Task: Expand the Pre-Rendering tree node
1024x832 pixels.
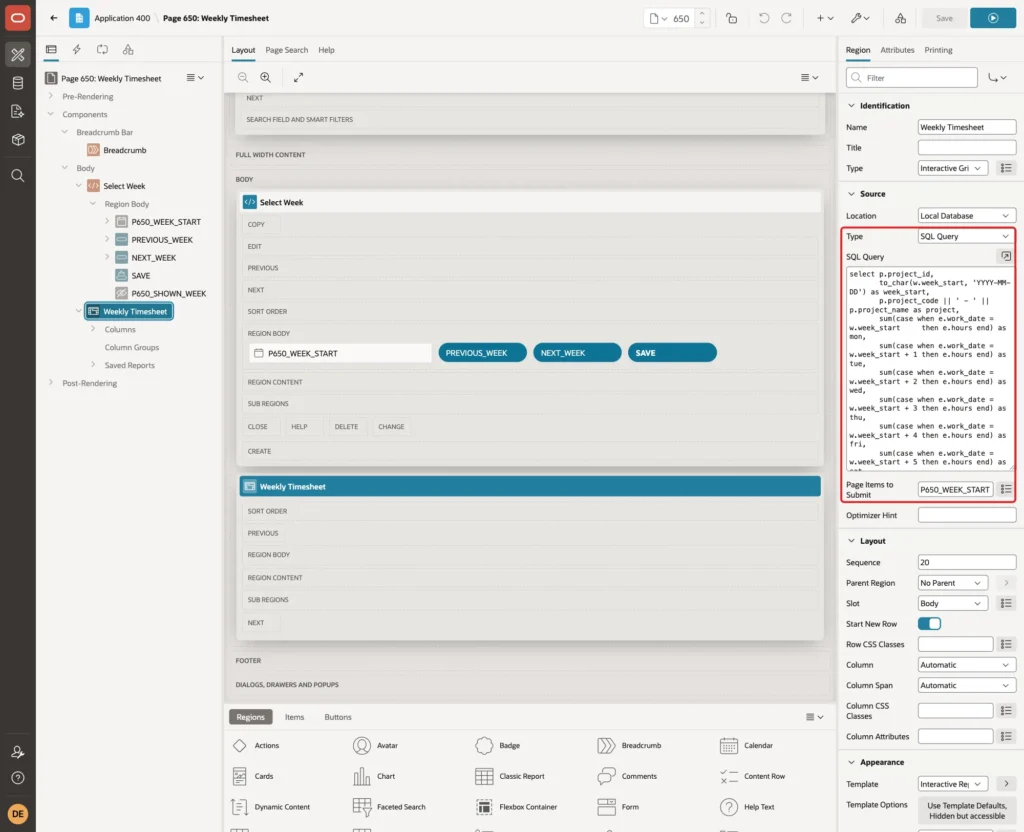Action: [51, 96]
